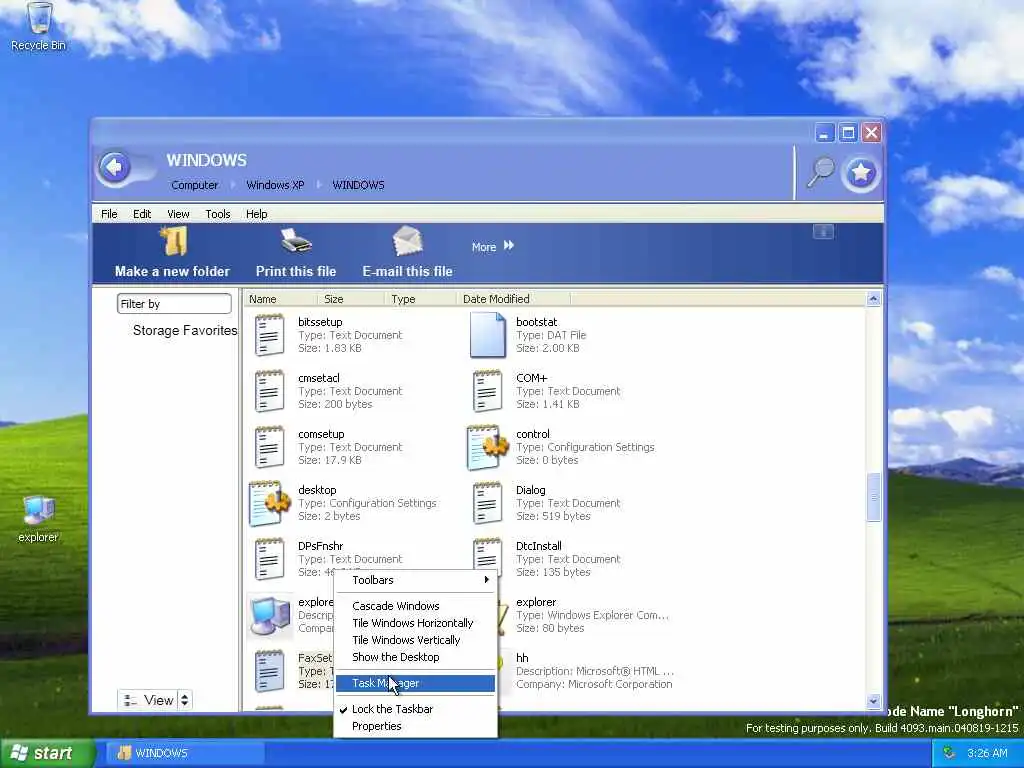Click the E-mail this file envelope icon

408,241
